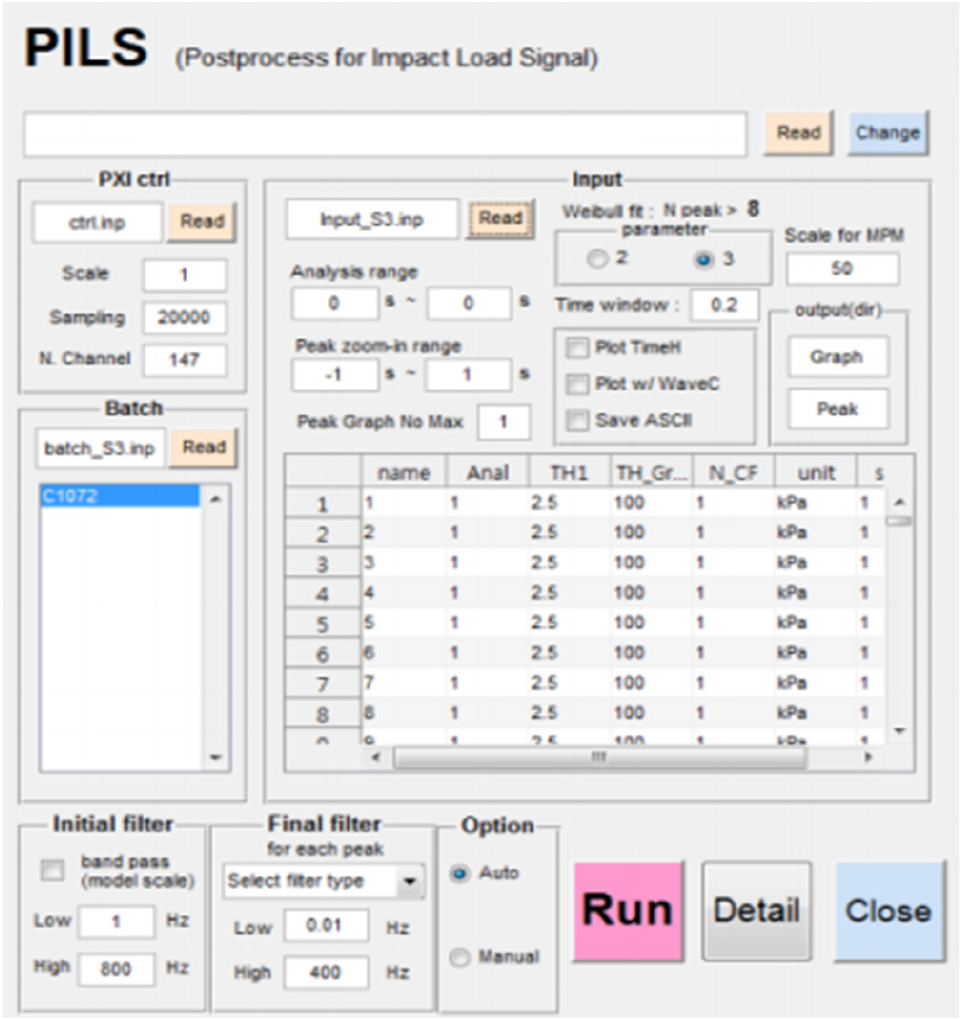This screenshot has height=1019, width=962.
Task: Click the table's horizontal scroll-left arrow
Action: pyautogui.click(x=376, y=757)
